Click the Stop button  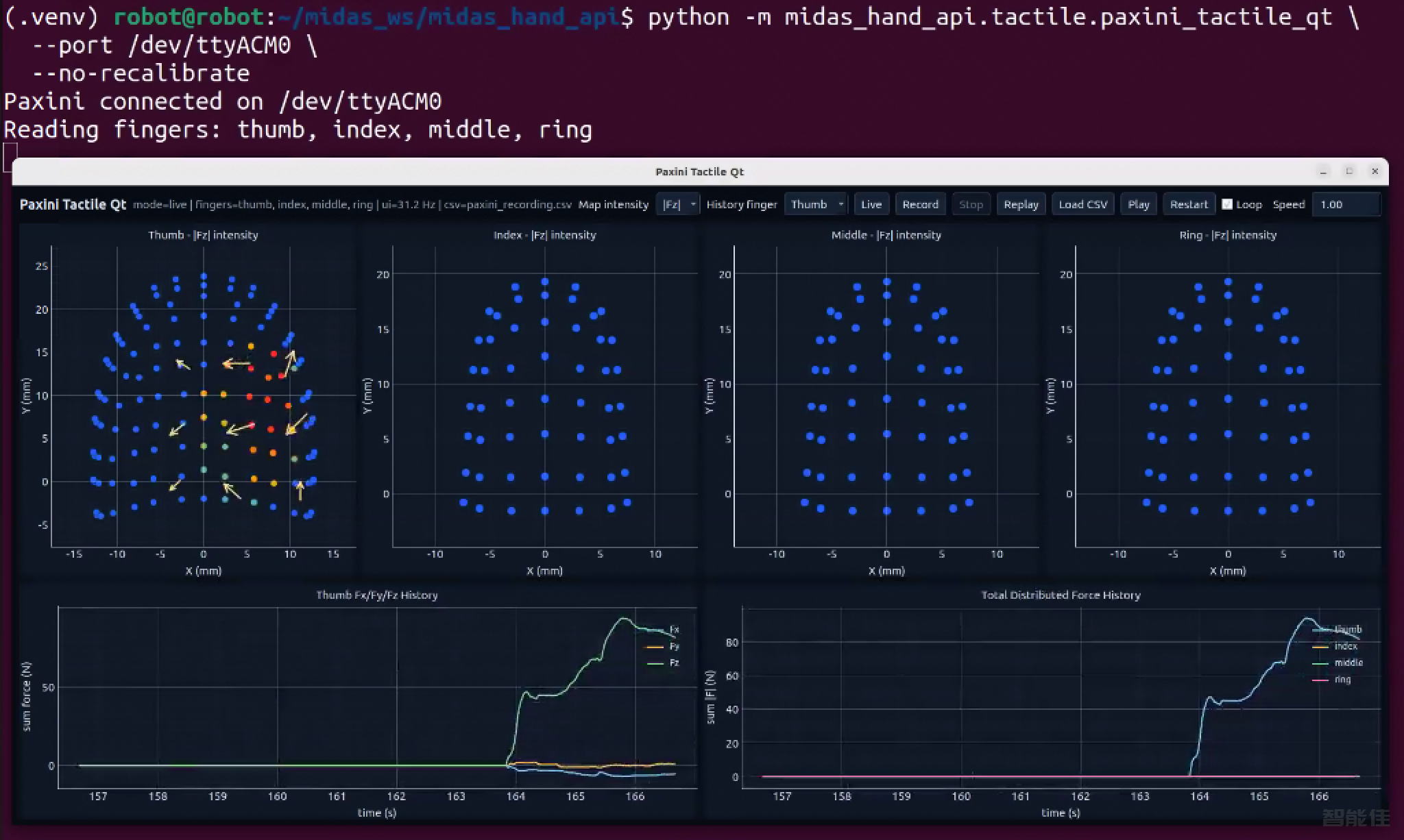point(971,204)
